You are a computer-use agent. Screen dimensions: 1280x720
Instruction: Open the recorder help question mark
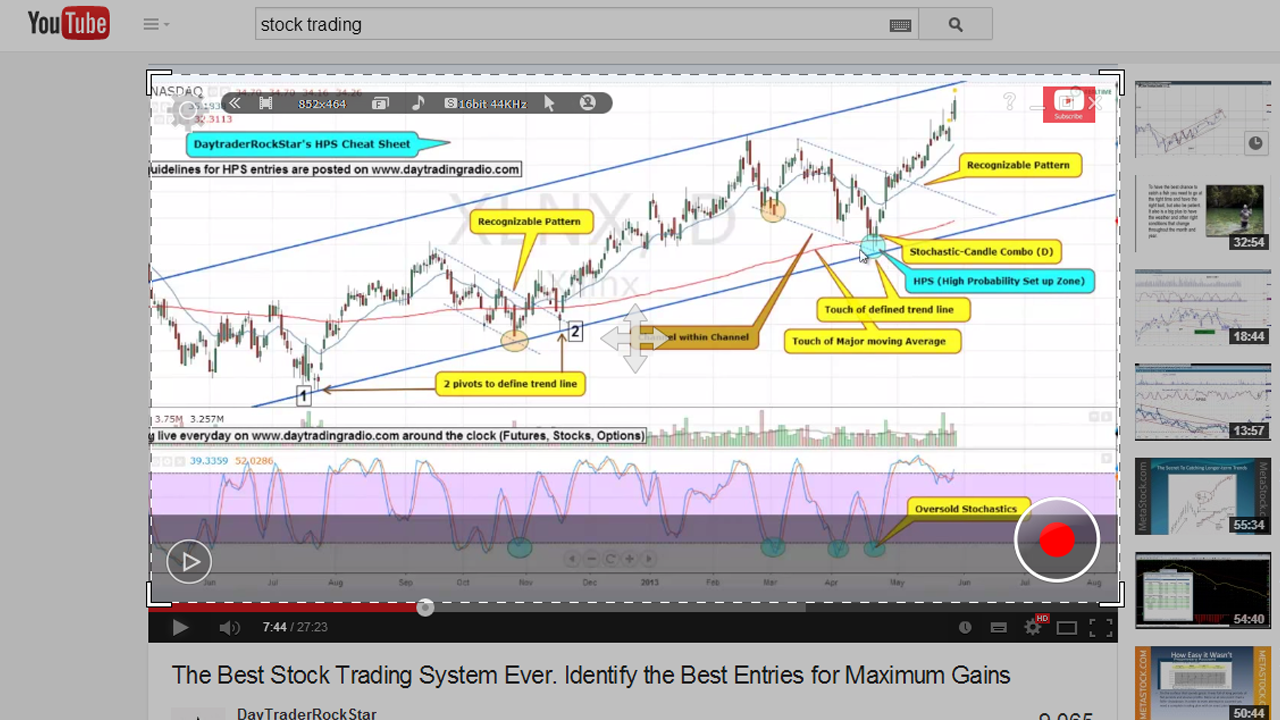(x=1010, y=101)
